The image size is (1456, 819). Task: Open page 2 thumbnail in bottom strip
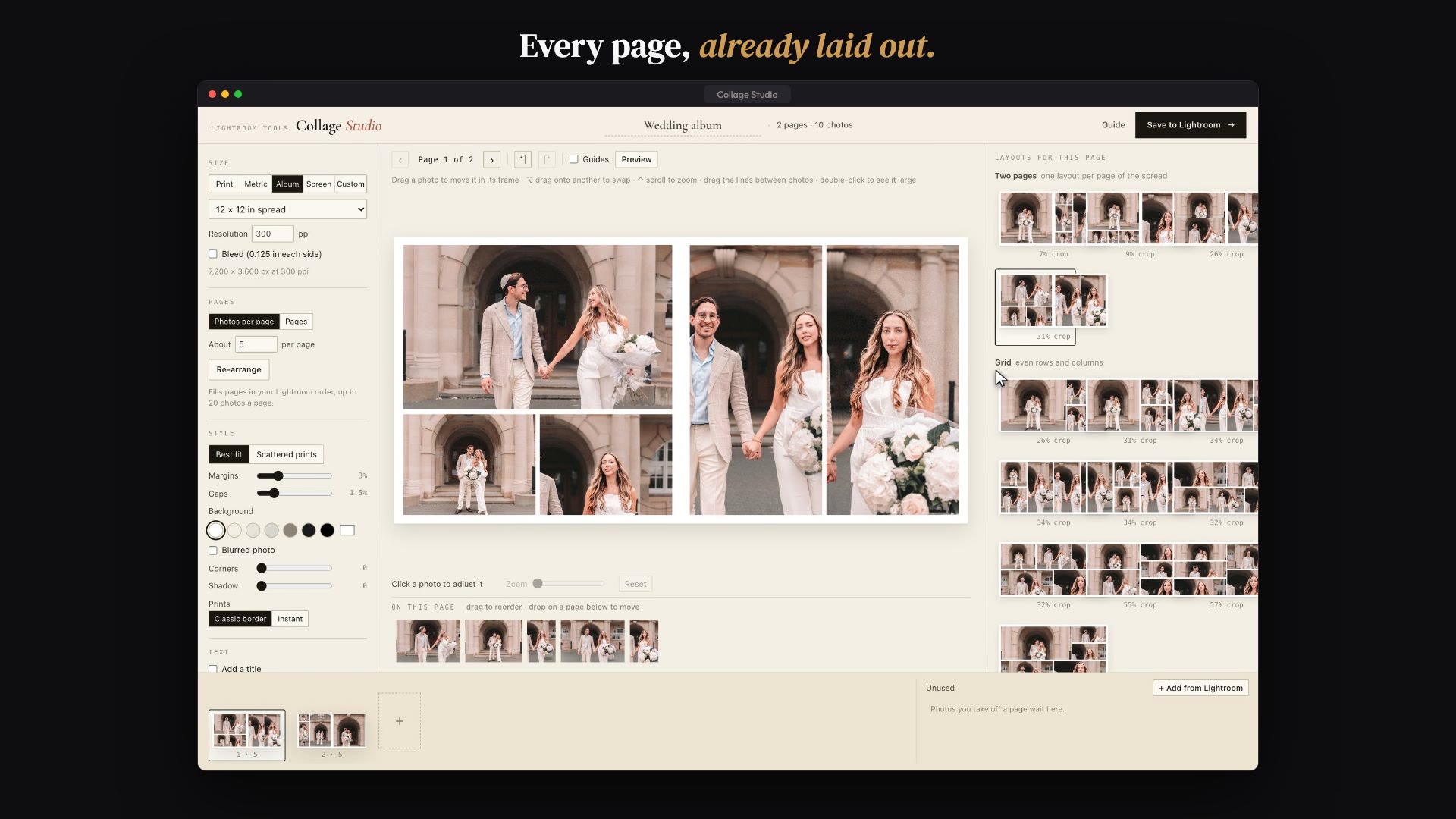(331, 734)
